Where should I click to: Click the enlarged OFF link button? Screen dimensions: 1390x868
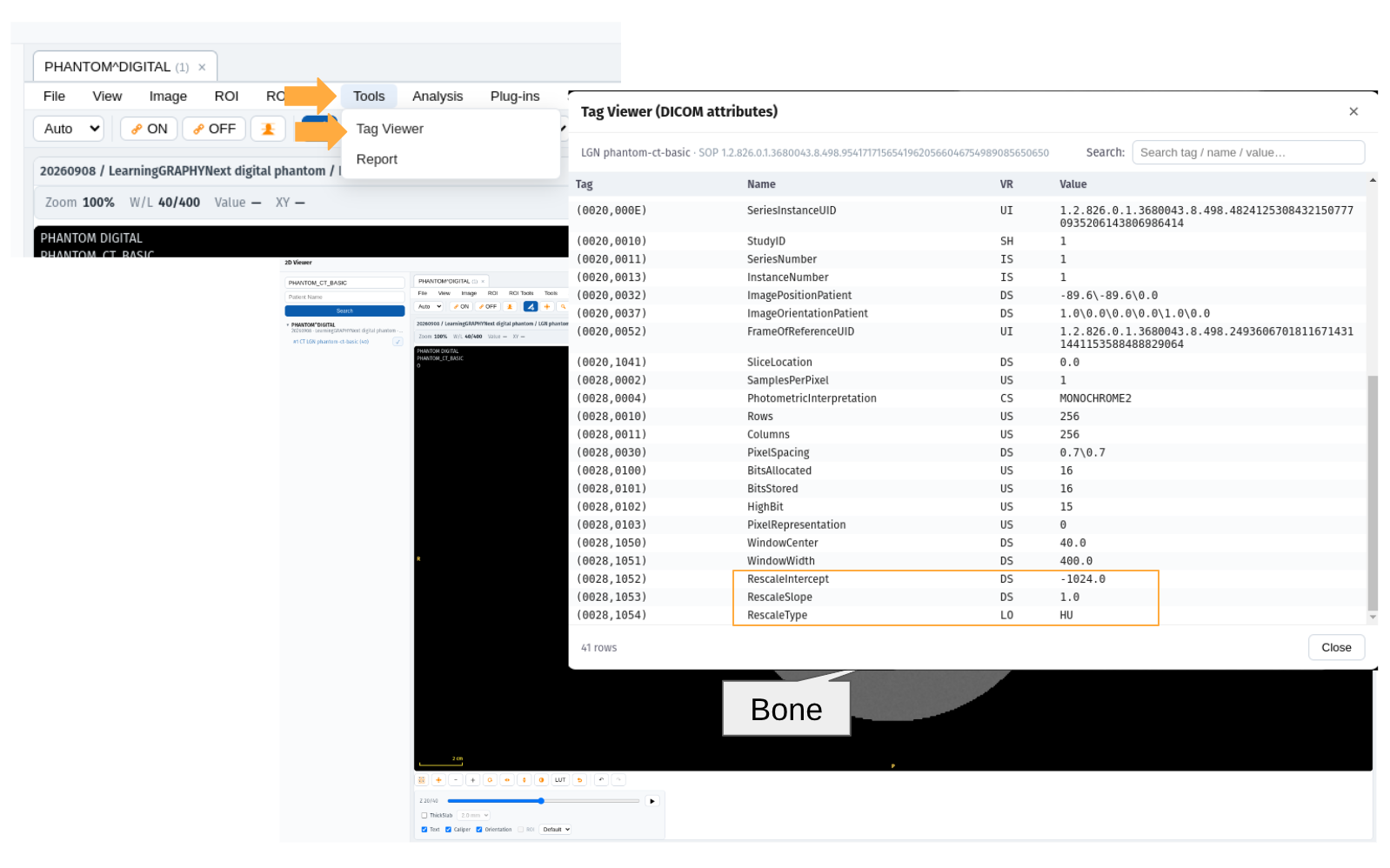click(215, 129)
